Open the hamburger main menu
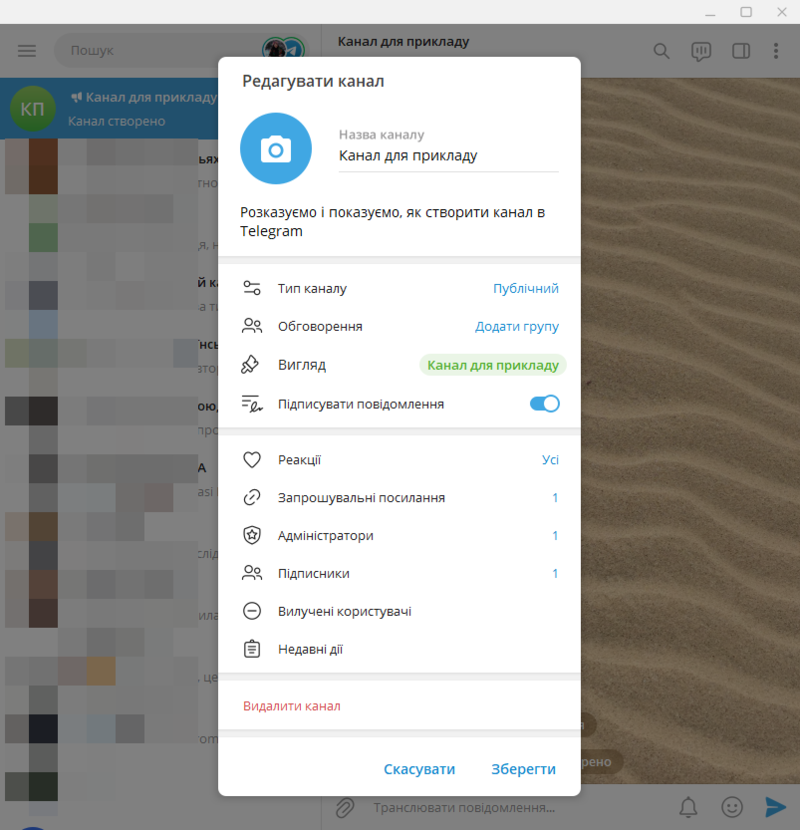 pos(26,51)
